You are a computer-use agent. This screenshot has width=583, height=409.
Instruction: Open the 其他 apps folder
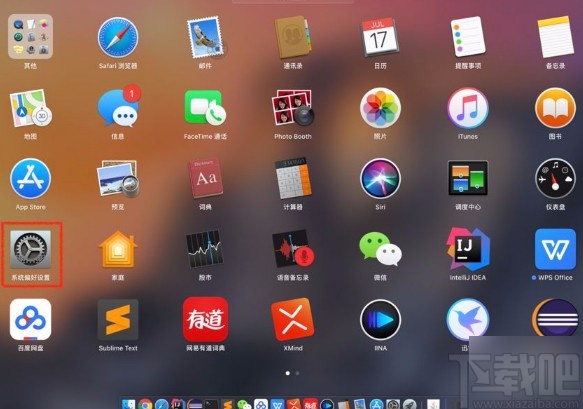(x=30, y=36)
